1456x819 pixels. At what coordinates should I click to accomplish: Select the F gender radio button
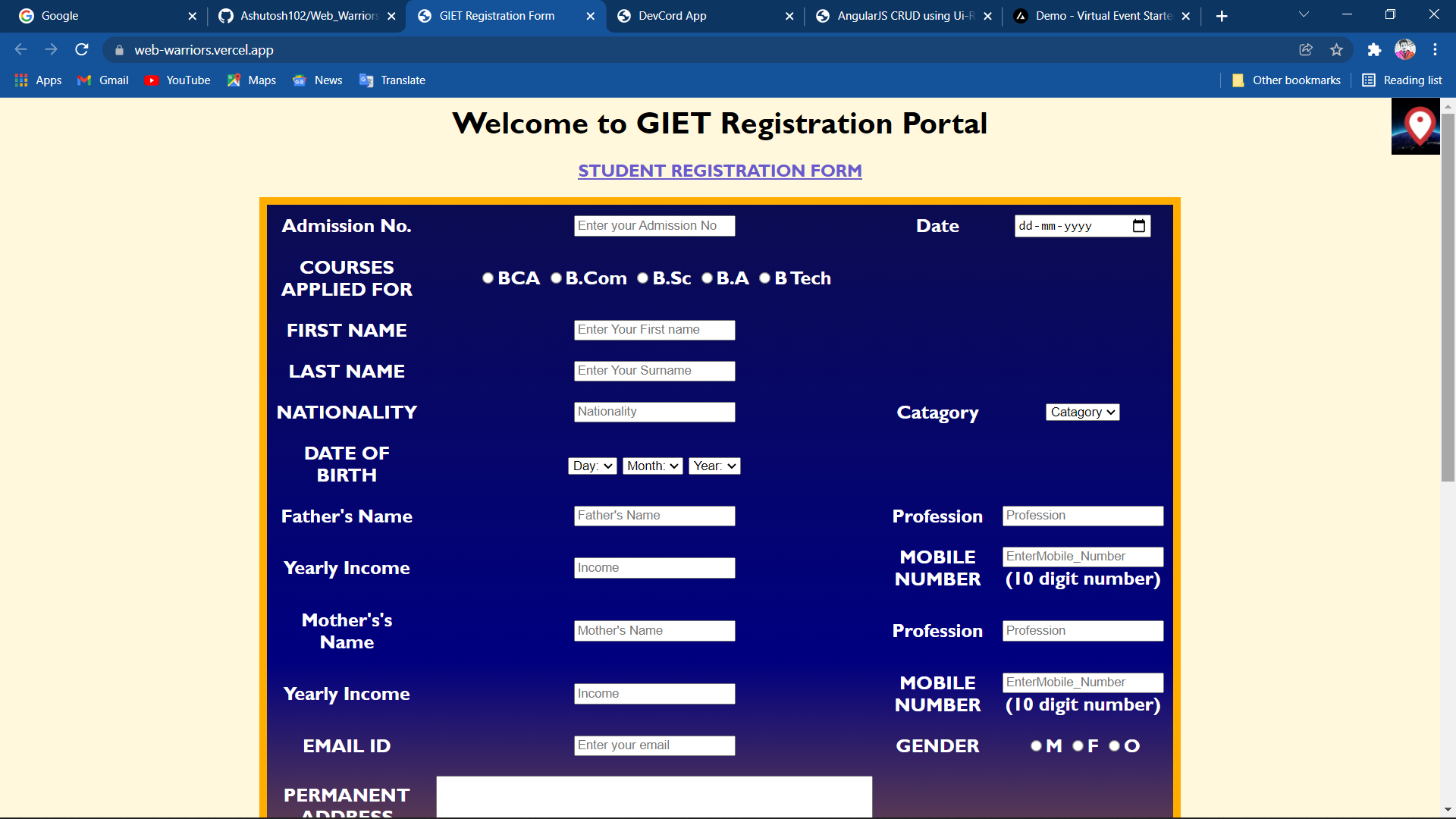1078,746
